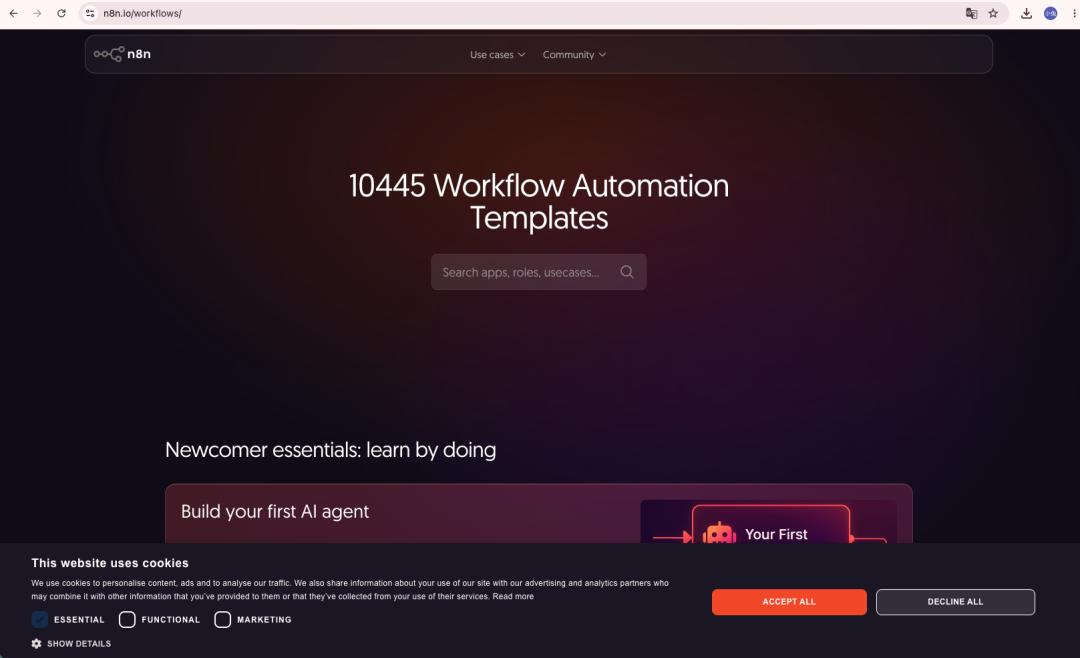Click the robot icon in agent card

pyautogui.click(x=719, y=533)
